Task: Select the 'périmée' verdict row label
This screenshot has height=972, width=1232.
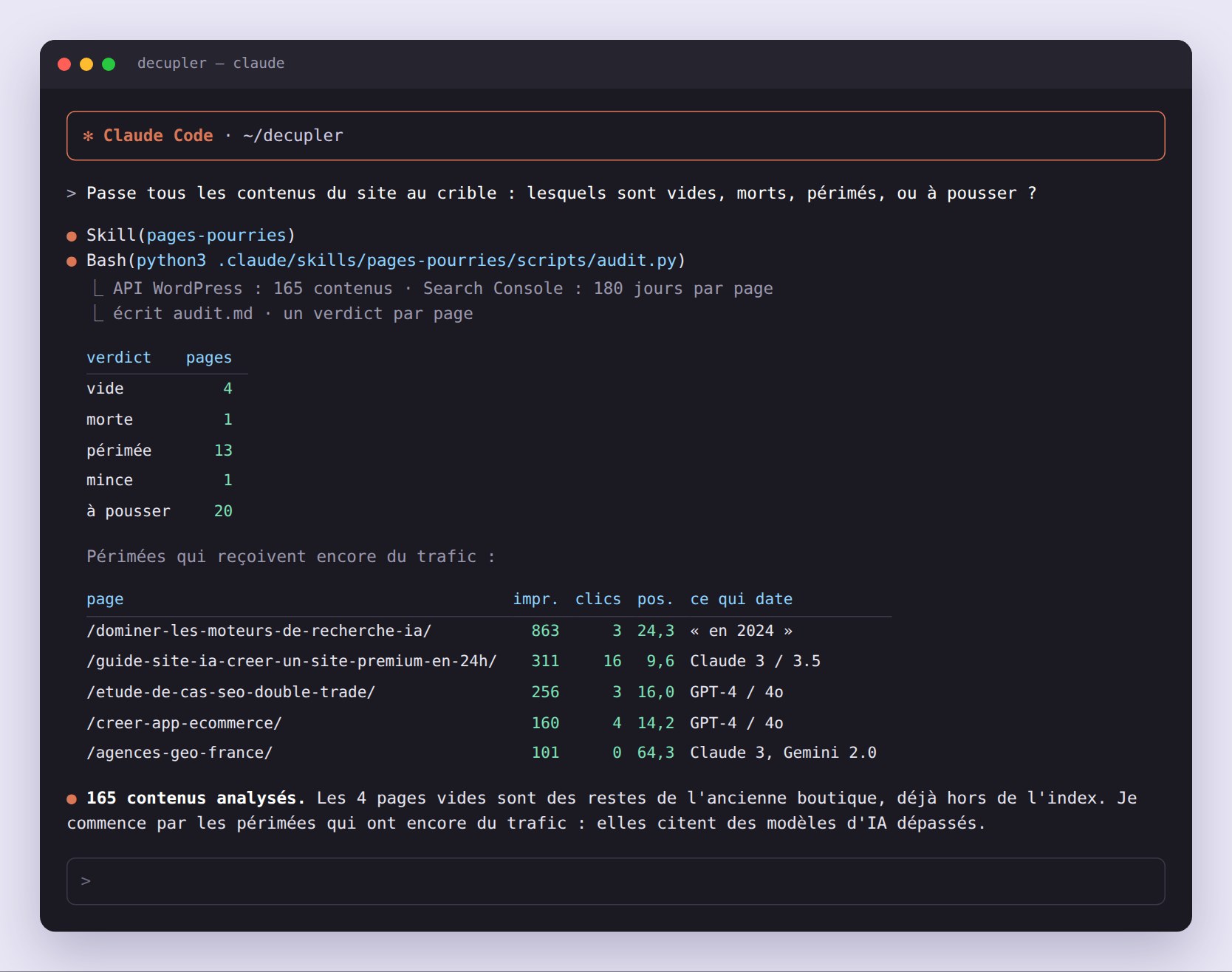Action: (119, 451)
